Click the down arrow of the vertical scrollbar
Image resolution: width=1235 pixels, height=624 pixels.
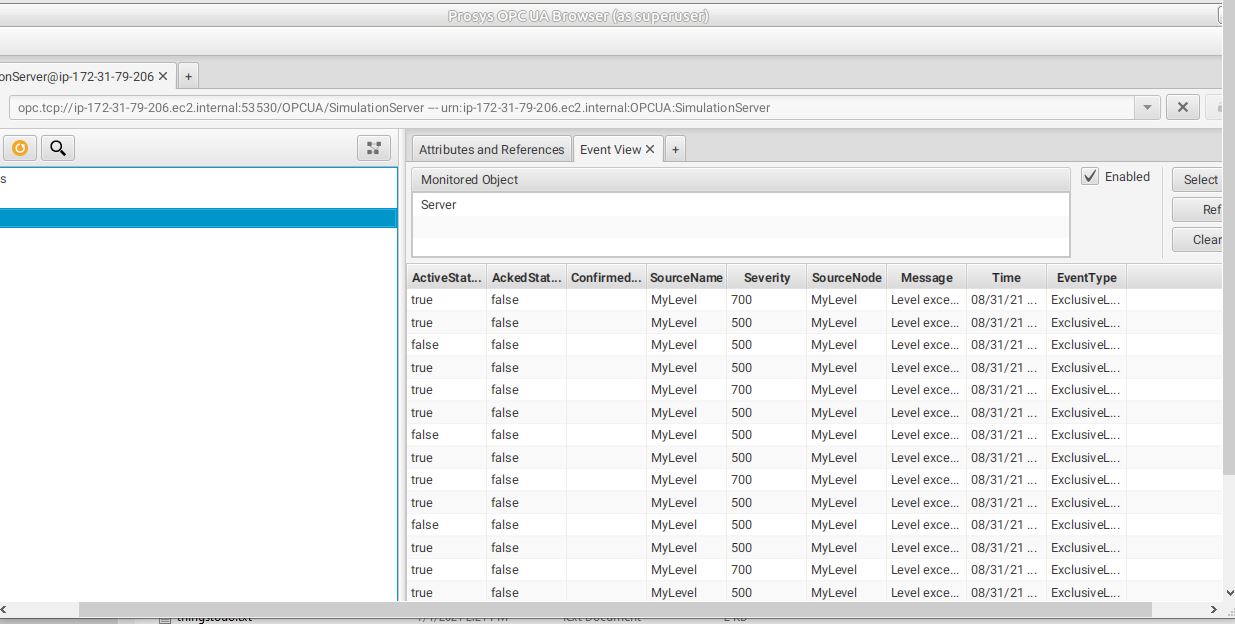tap(1228, 592)
